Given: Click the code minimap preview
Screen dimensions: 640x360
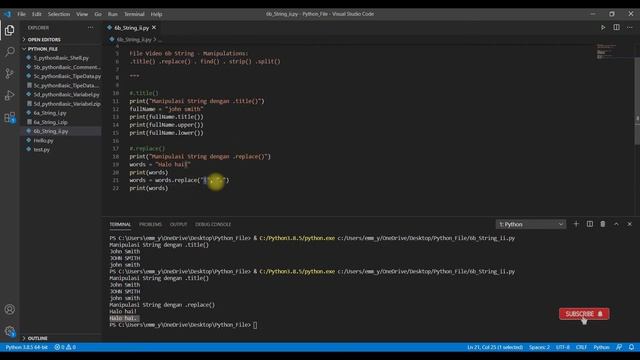Looking at the screenshot, I should click(607, 51).
